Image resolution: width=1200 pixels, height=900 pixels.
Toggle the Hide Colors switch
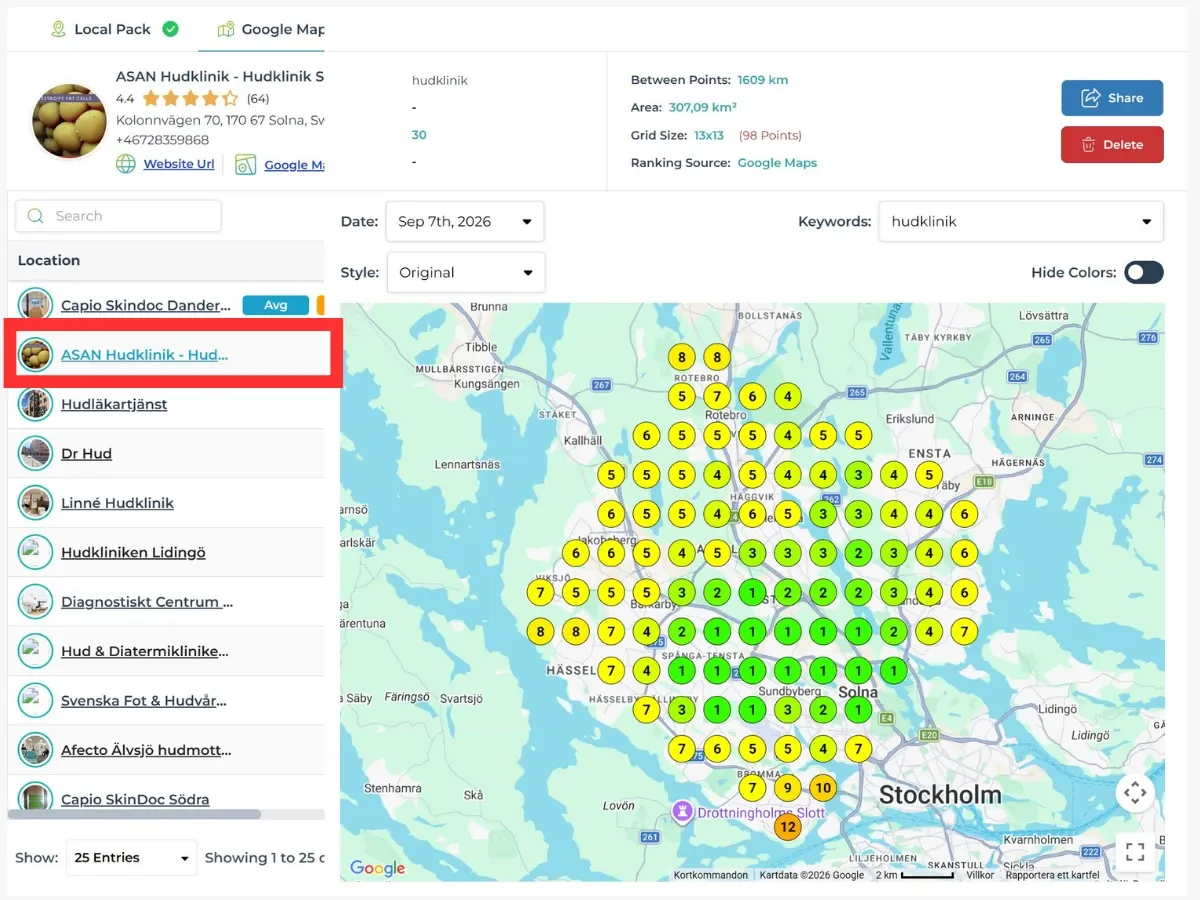pos(1144,272)
